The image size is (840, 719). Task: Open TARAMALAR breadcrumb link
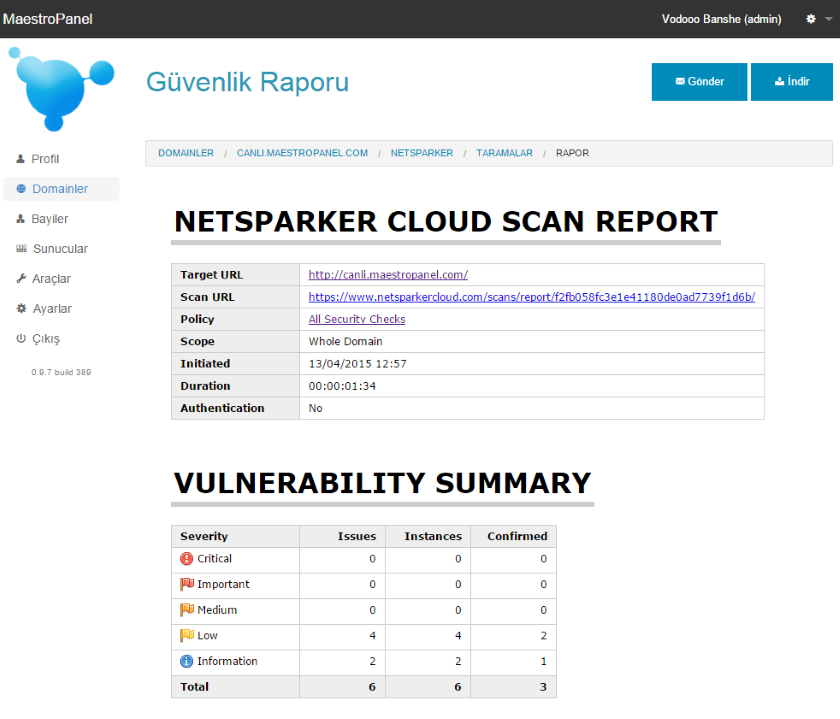click(505, 153)
